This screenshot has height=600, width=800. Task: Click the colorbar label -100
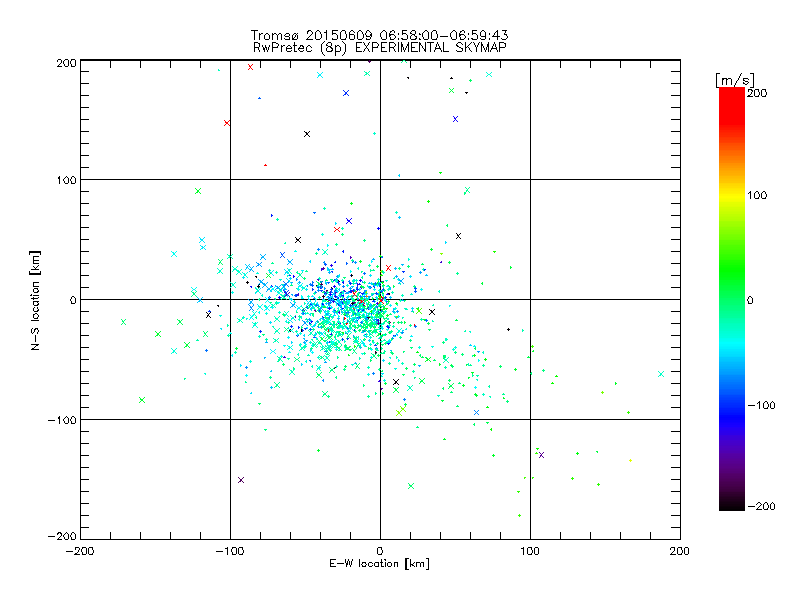761,406
